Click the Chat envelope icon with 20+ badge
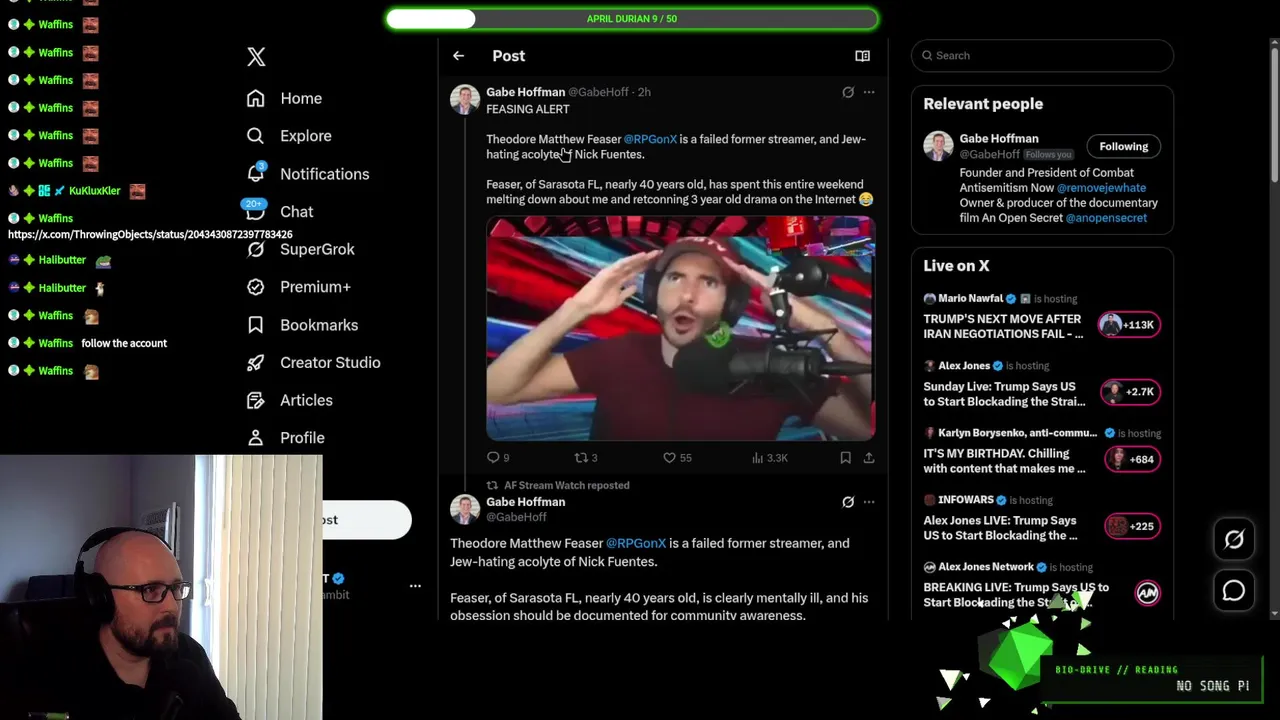The width and height of the screenshot is (1280, 720). pyautogui.click(x=256, y=210)
